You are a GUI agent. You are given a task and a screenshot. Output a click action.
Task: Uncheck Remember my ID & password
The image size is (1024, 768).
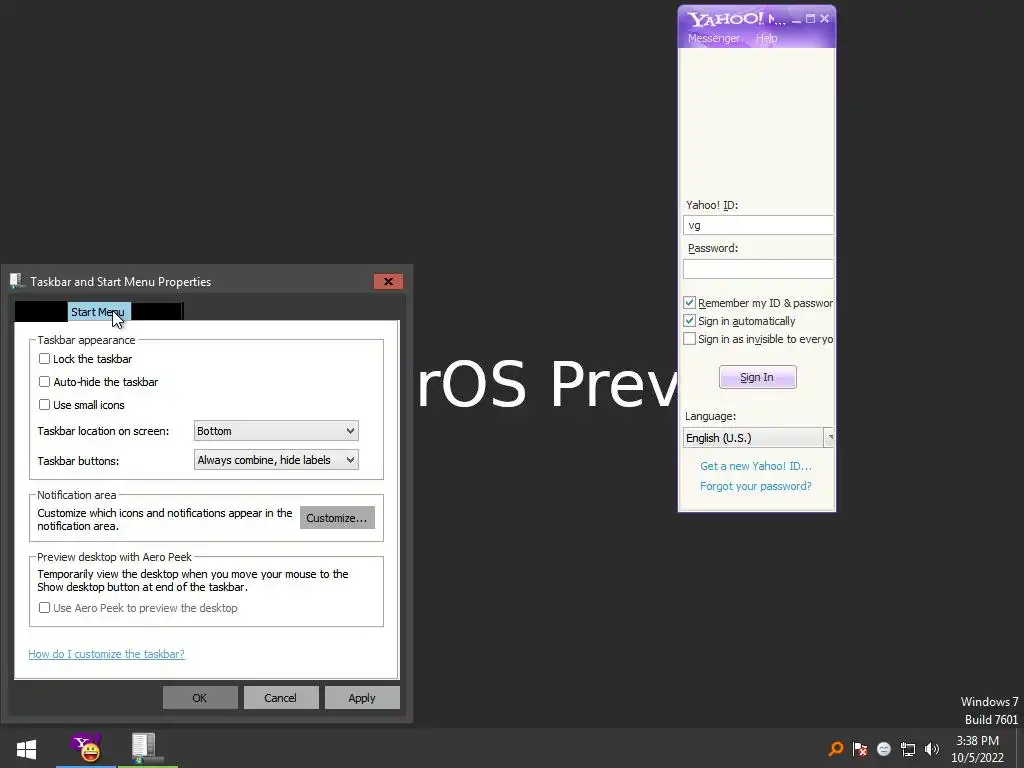tap(690, 302)
